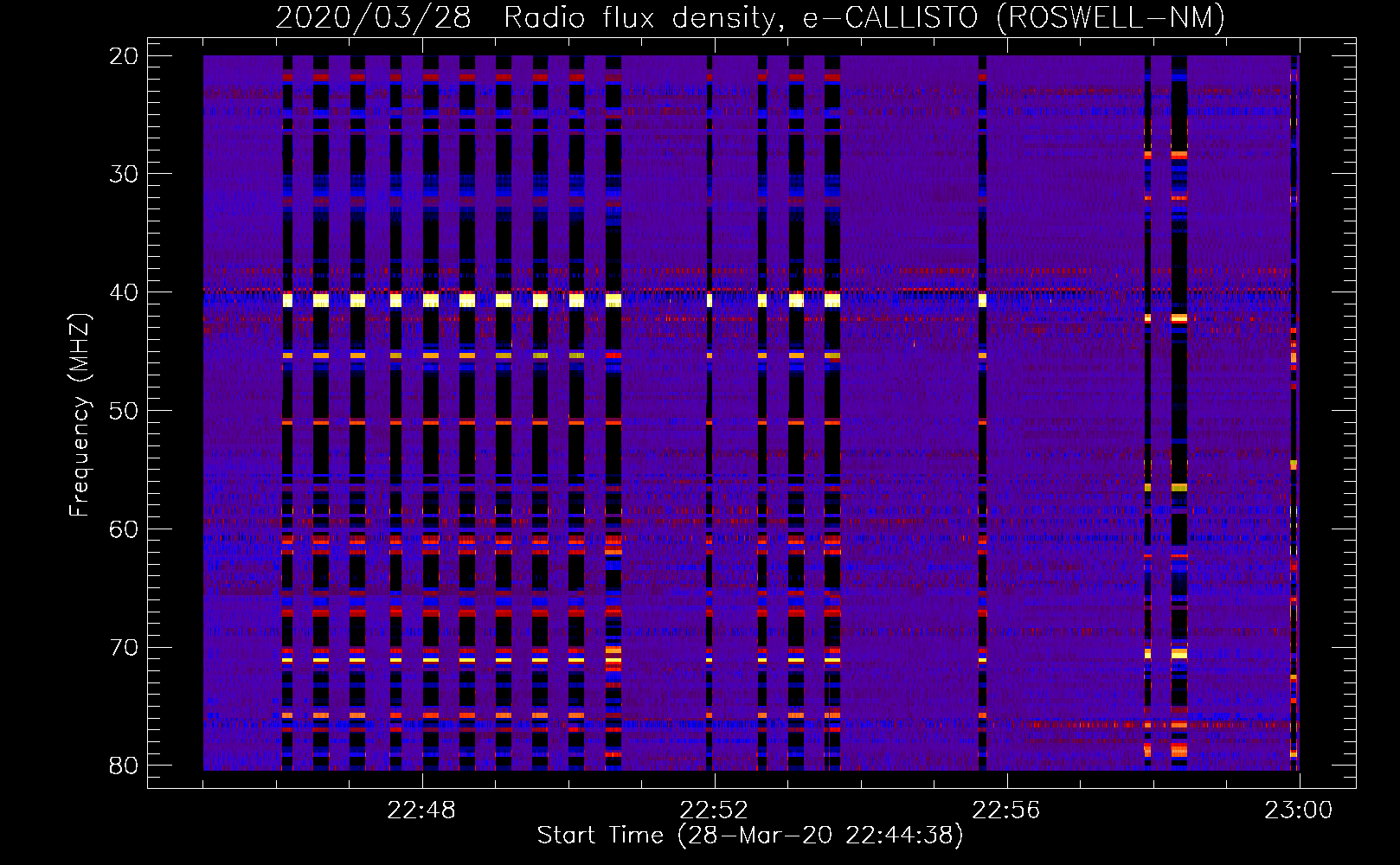Click the "30" frequency tick label
Image resolution: width=1400 pixels, height=865 pixels.
(124, 174)
